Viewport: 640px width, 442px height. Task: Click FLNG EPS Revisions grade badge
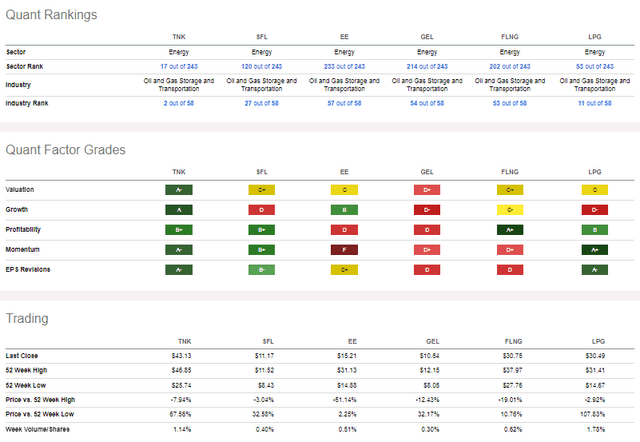point(510,270)
